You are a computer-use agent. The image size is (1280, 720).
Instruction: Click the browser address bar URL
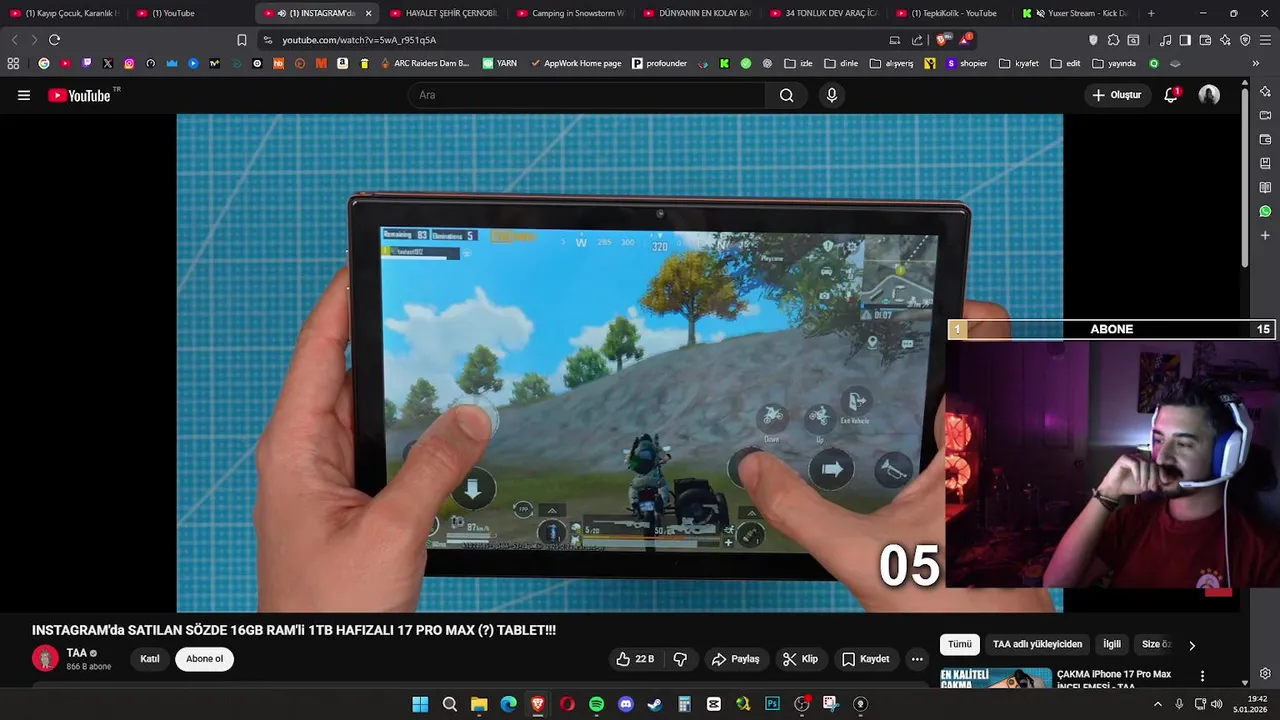point(359,40)
